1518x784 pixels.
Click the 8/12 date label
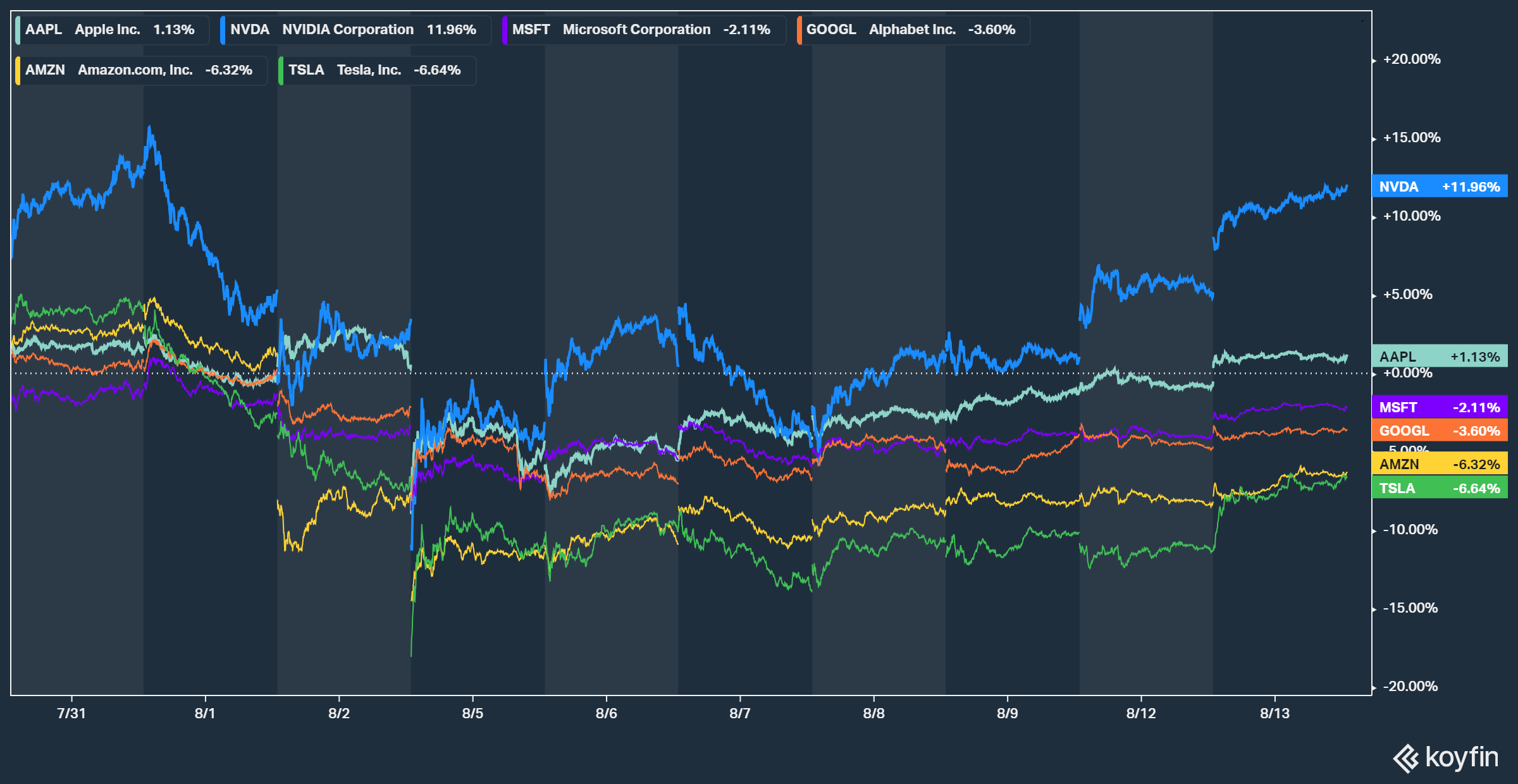click(1141, 713)
